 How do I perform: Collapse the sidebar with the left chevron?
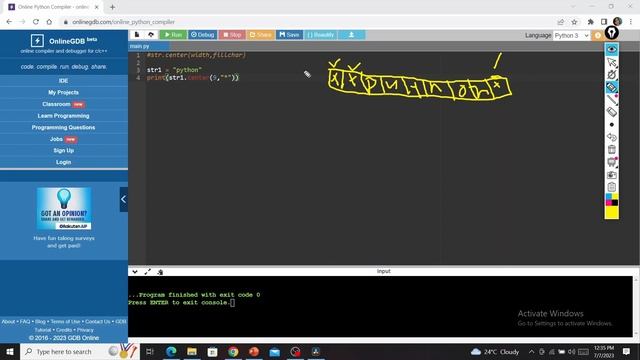(x=124, y=199)
